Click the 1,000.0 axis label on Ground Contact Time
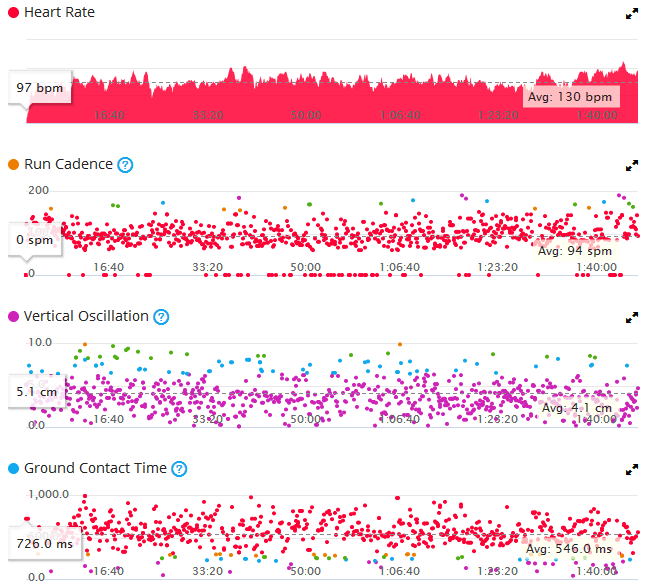649x587 pixels. (x=48, y=494)
